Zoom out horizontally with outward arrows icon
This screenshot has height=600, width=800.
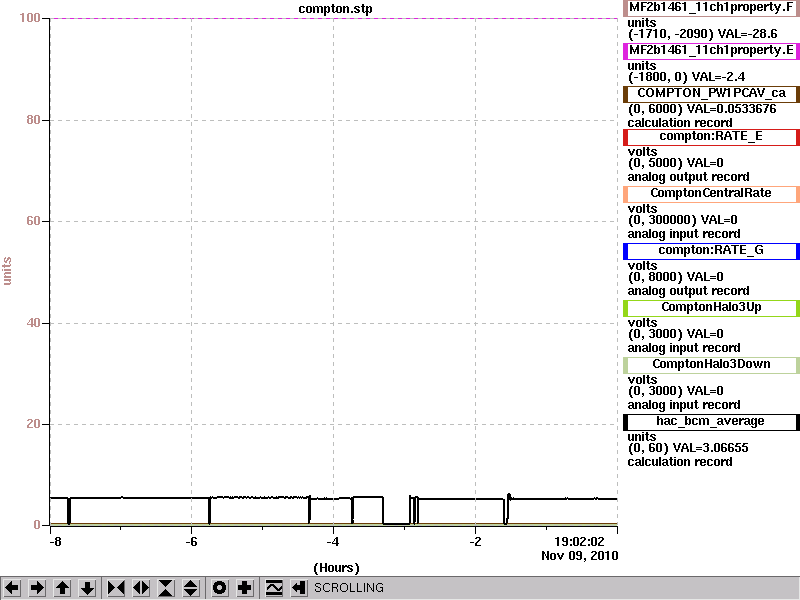141,588
